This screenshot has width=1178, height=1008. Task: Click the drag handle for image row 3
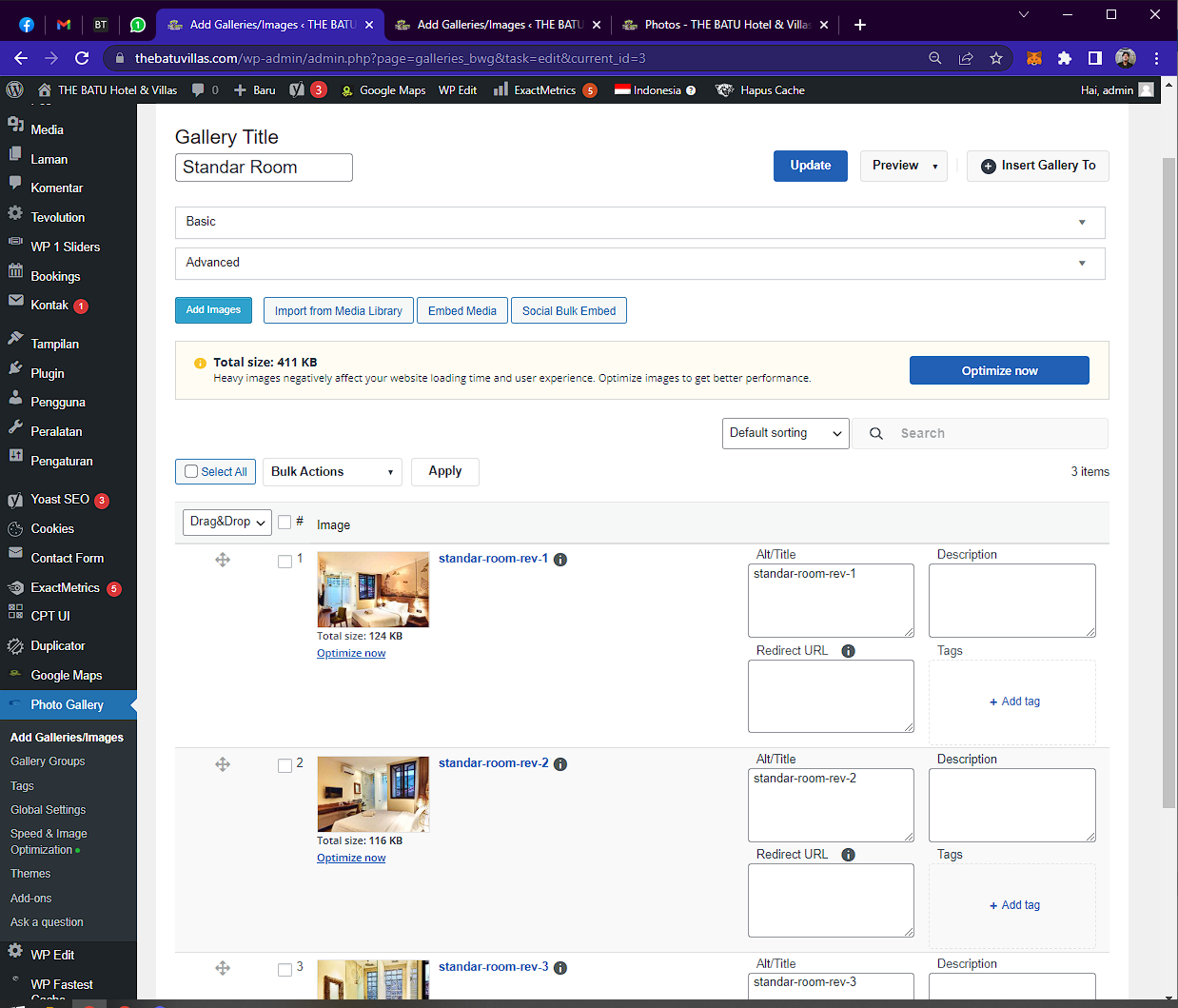(223, 968)
